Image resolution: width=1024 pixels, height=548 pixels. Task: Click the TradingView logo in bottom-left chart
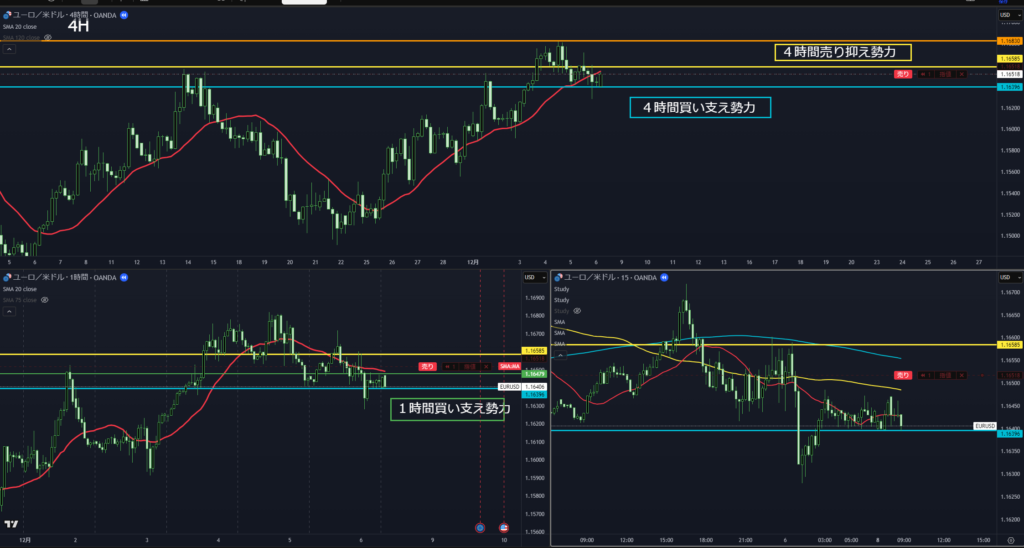point(11,525)
